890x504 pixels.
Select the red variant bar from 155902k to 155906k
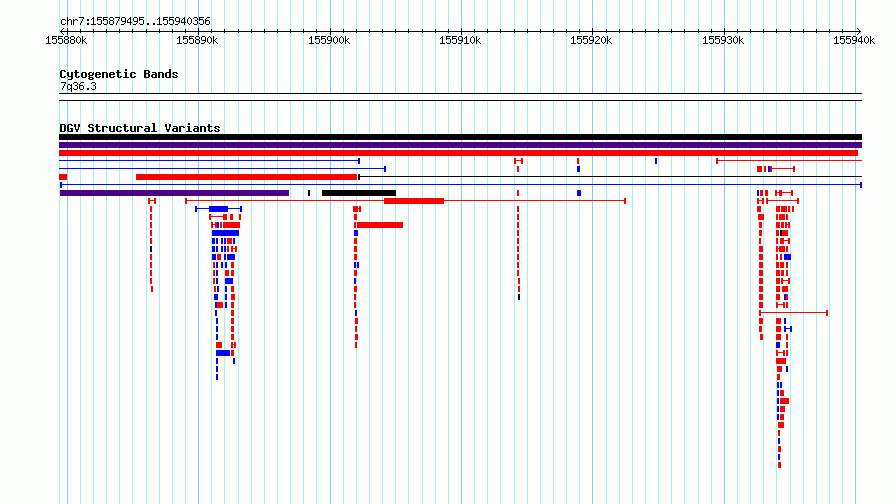(380, 225)
